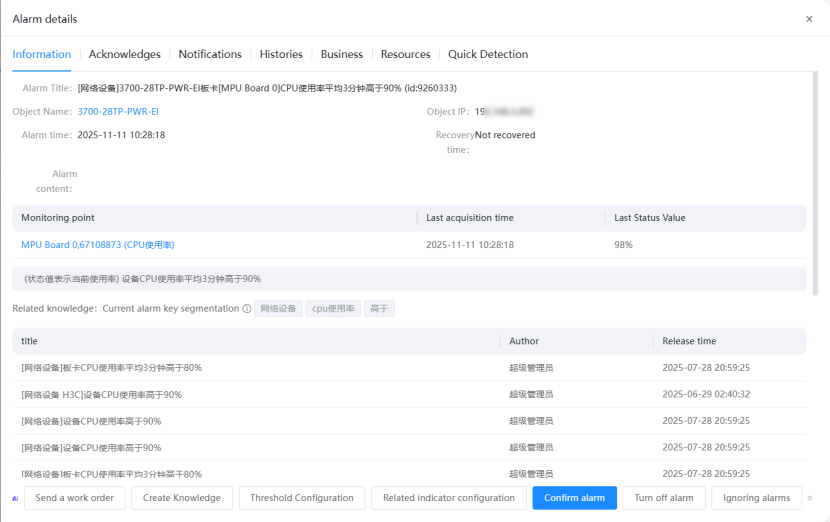
Task: Open Threshold Configuration
Action: 302,498
